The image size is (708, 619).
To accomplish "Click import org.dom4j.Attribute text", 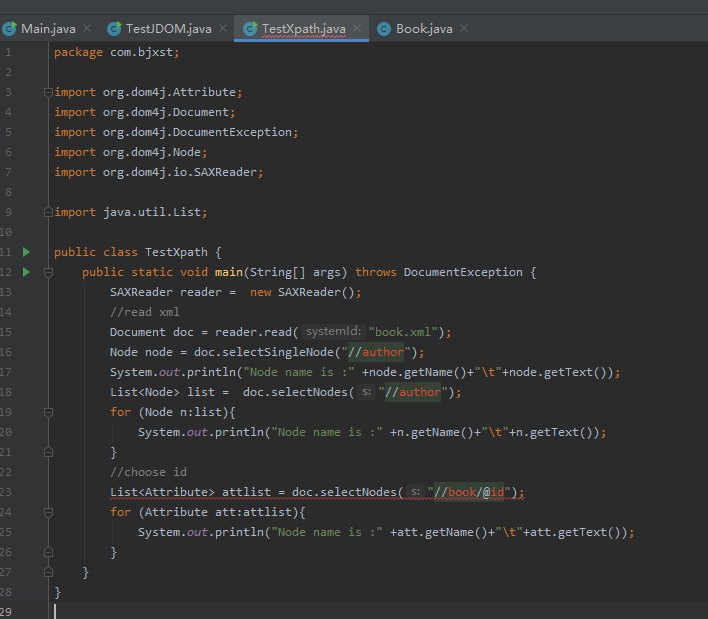I will coord(148,92).
